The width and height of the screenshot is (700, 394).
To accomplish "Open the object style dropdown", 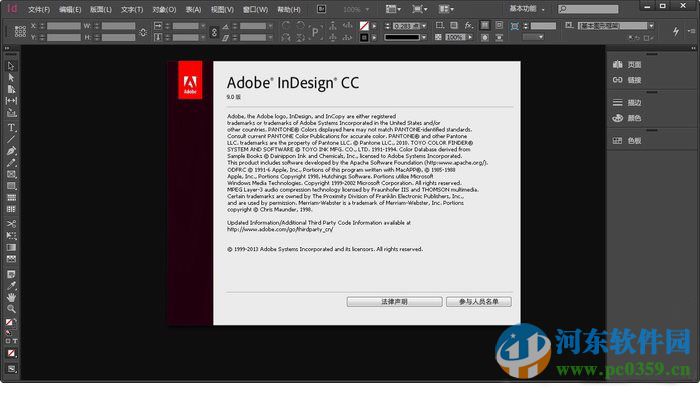I will (x=651, y=26).
